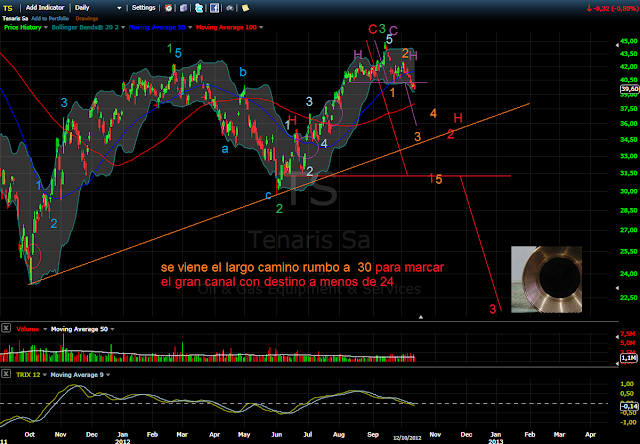Viewport: 640px width, 444px height.
Task: Click the 22,50 price axis label
Action: click(629, 298)
